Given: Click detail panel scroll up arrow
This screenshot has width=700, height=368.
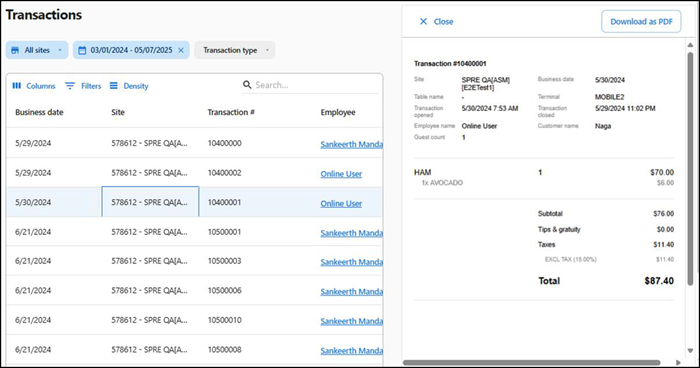Looking at the screenshot, I should point(690,45).
